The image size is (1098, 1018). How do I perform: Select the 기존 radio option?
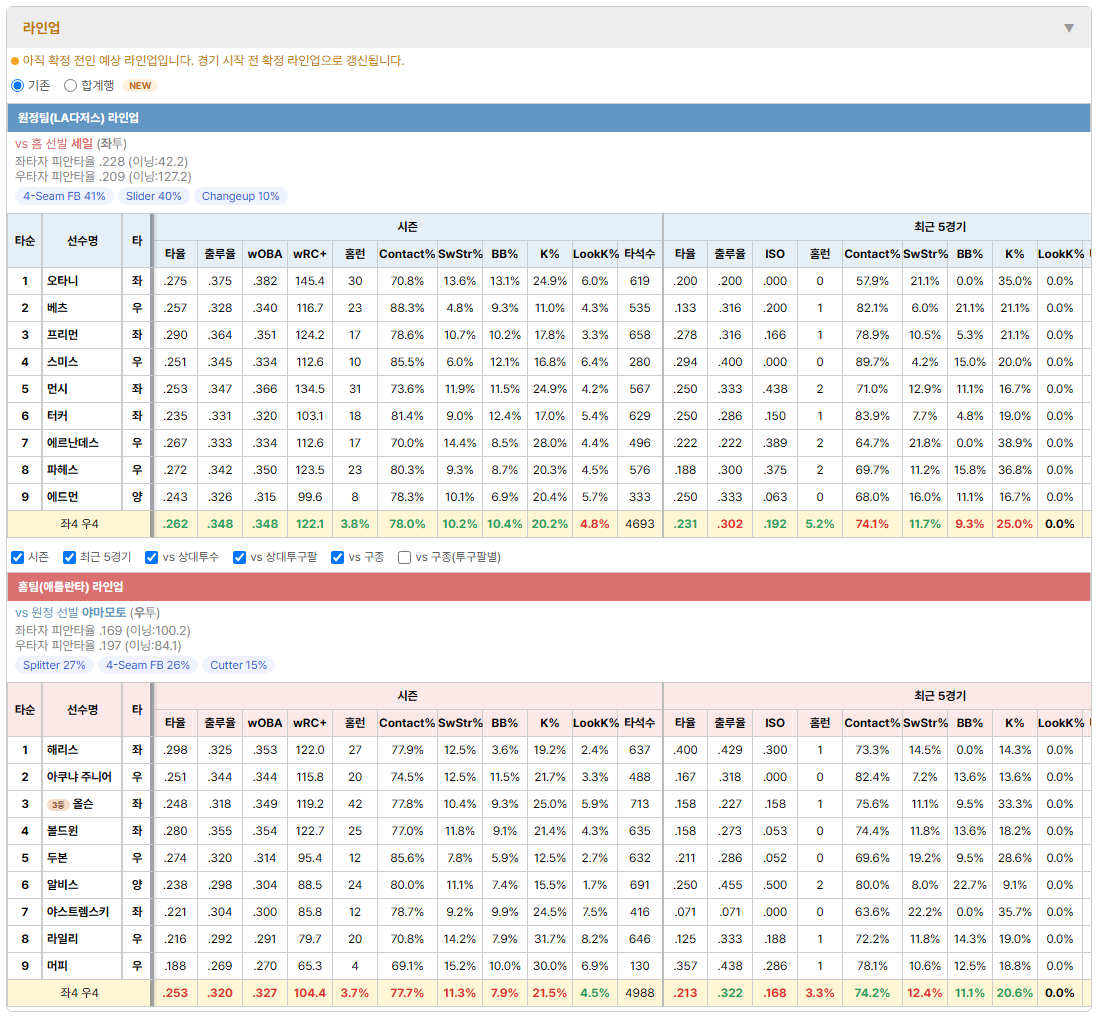pyautogui.click(x=18, y=85)
